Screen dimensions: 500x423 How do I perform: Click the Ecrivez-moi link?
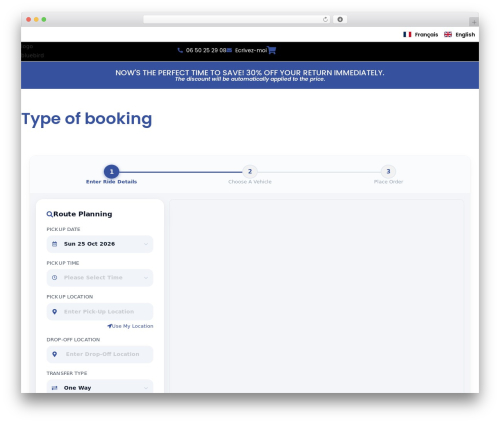(x=251, y=50)
